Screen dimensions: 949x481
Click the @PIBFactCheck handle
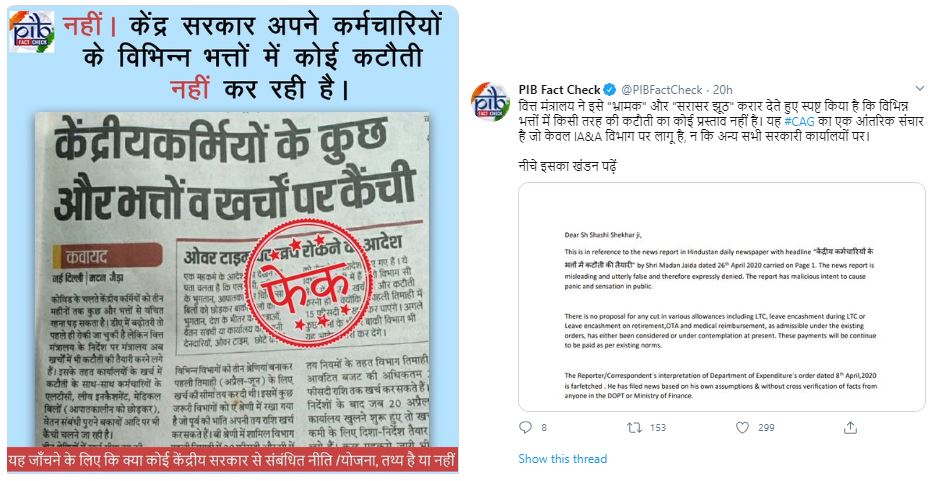[x=662, y=90]
